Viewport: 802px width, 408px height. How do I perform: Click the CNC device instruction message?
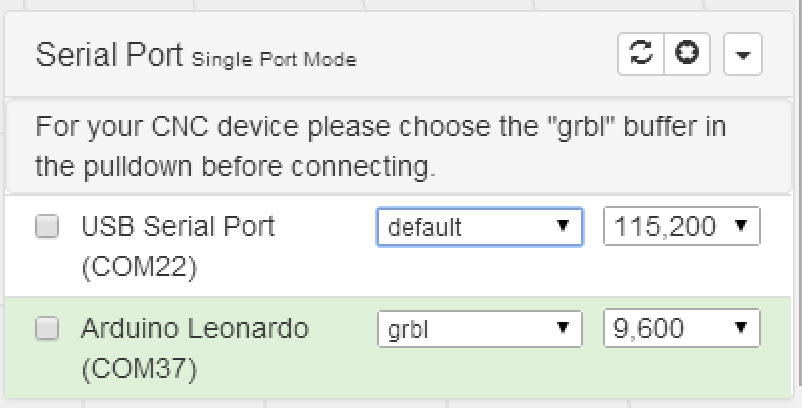pyautogui.click(x=380, y=147)
